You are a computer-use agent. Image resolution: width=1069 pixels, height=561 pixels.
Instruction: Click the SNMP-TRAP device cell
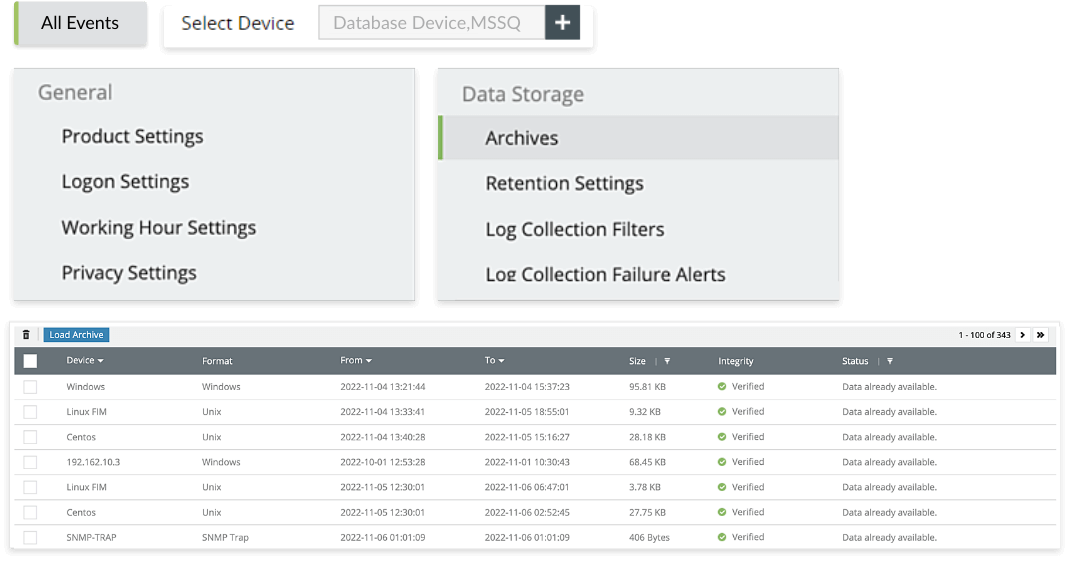coord(91,537)
